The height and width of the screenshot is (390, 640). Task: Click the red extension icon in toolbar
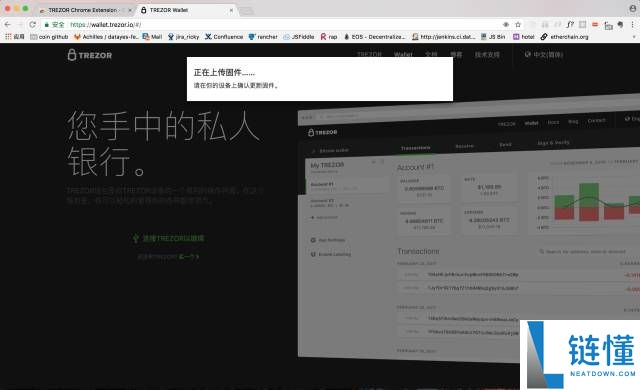click(595, 24)
